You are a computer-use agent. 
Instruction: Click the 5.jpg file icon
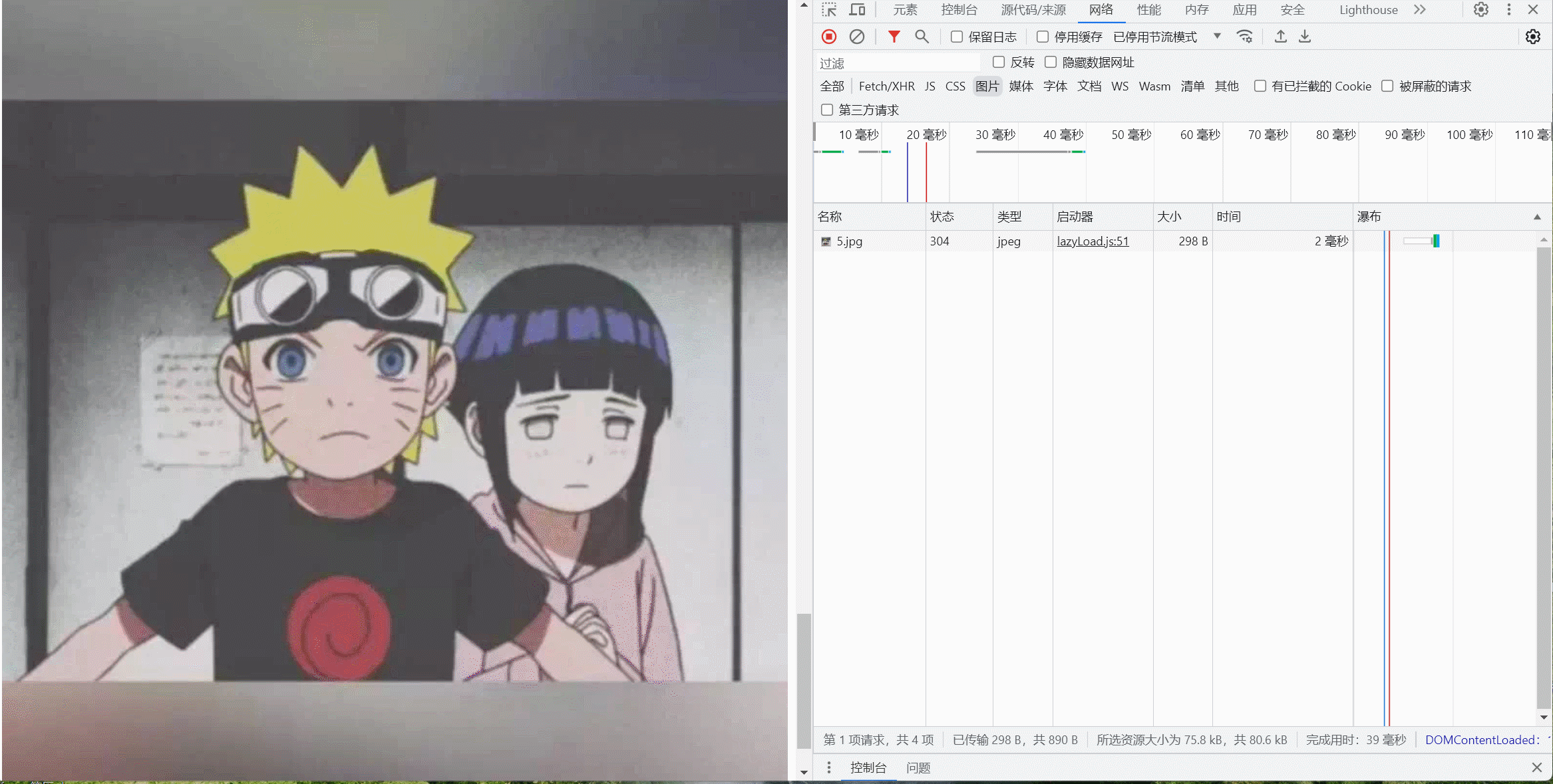point(826,242)
